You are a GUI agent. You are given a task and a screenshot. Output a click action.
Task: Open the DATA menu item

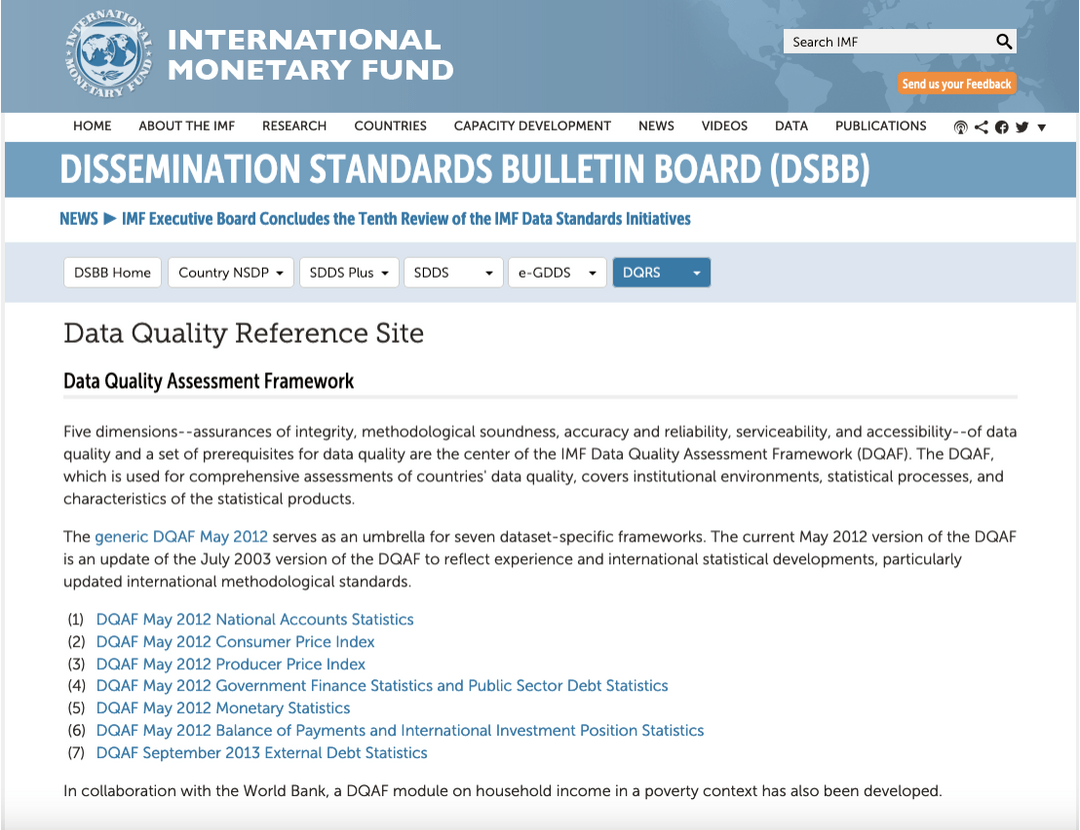point(791,126)
